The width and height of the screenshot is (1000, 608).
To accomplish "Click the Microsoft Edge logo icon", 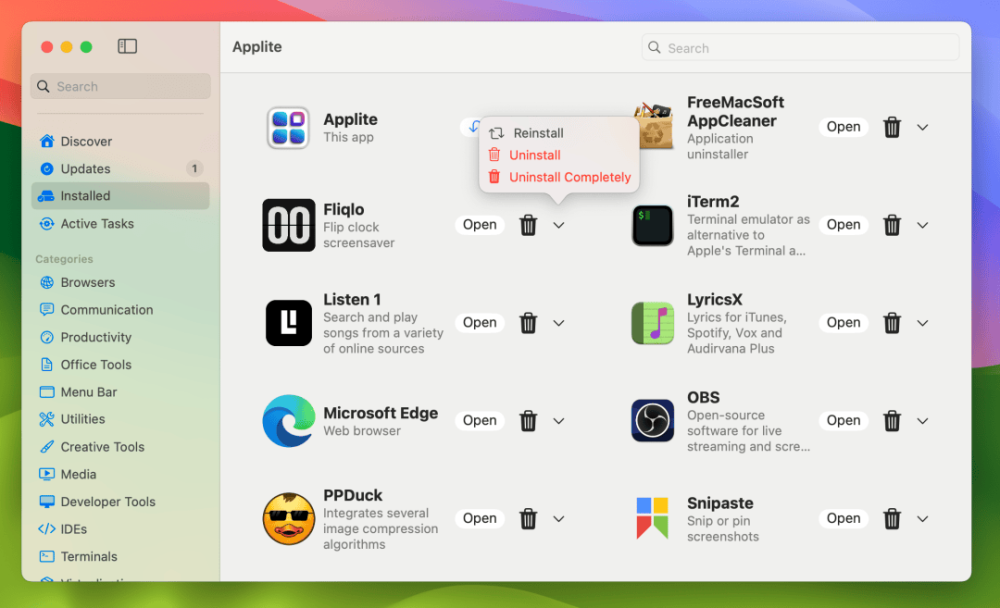I will (288, 420).
